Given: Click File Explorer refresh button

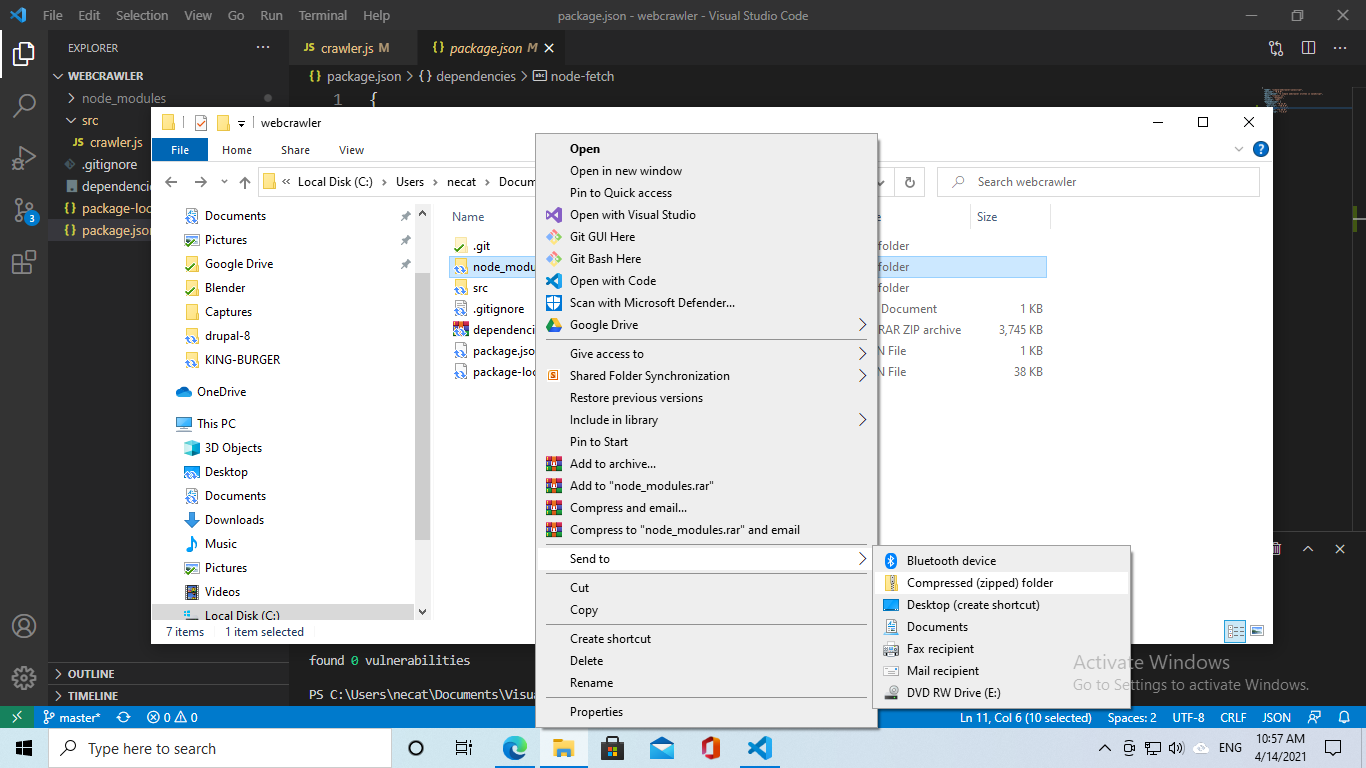Looking at the screenshot, I should click(x=909, y=182).
